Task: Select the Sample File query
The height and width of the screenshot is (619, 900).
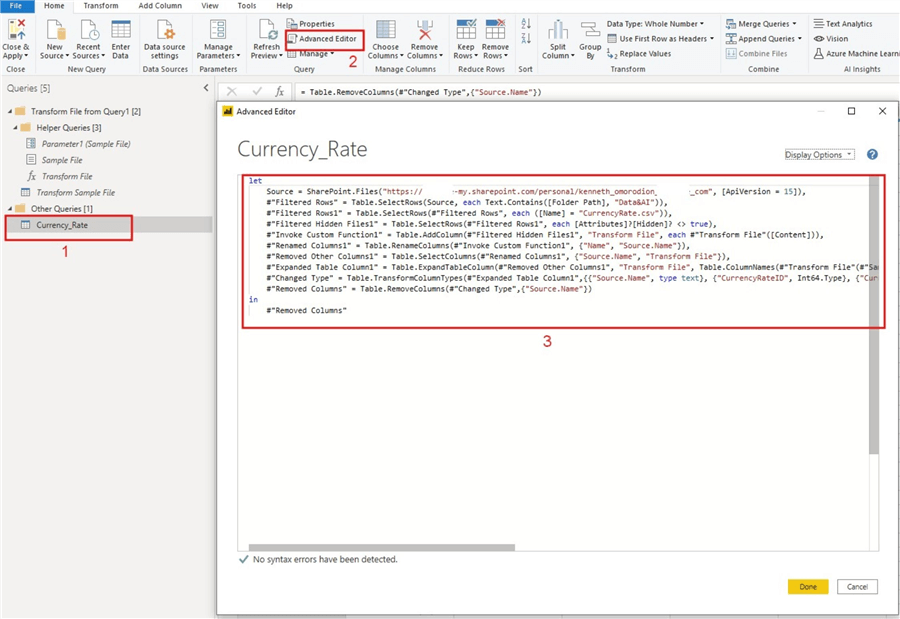Action: (61, 160)
